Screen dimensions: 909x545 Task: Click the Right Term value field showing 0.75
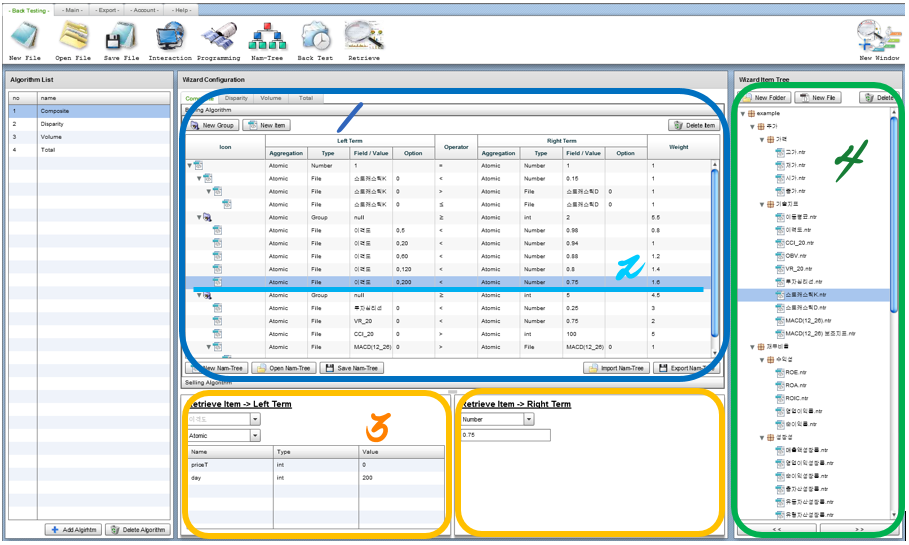pos(505,435)
